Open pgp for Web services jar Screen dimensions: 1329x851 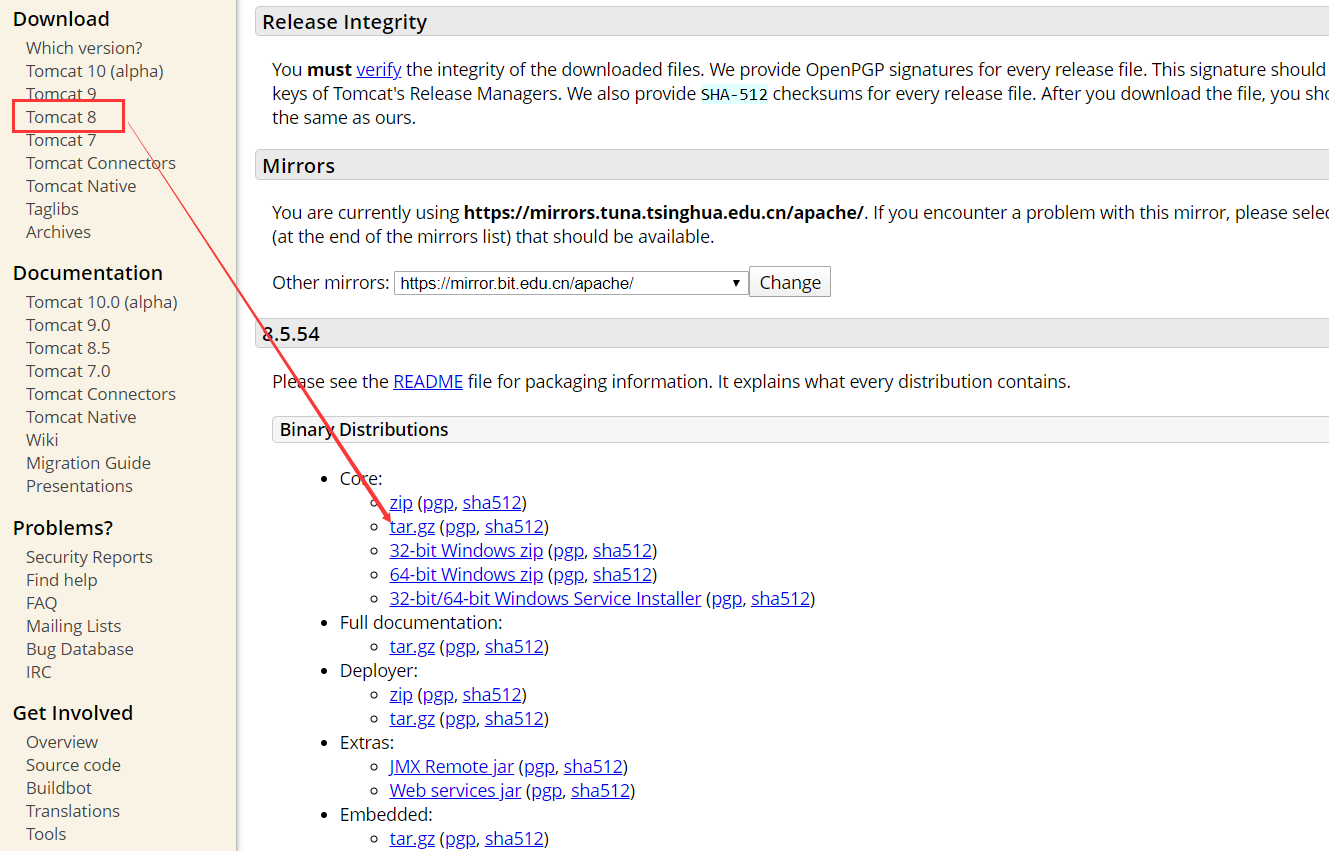pyautogui.click(x=546, y=791)
